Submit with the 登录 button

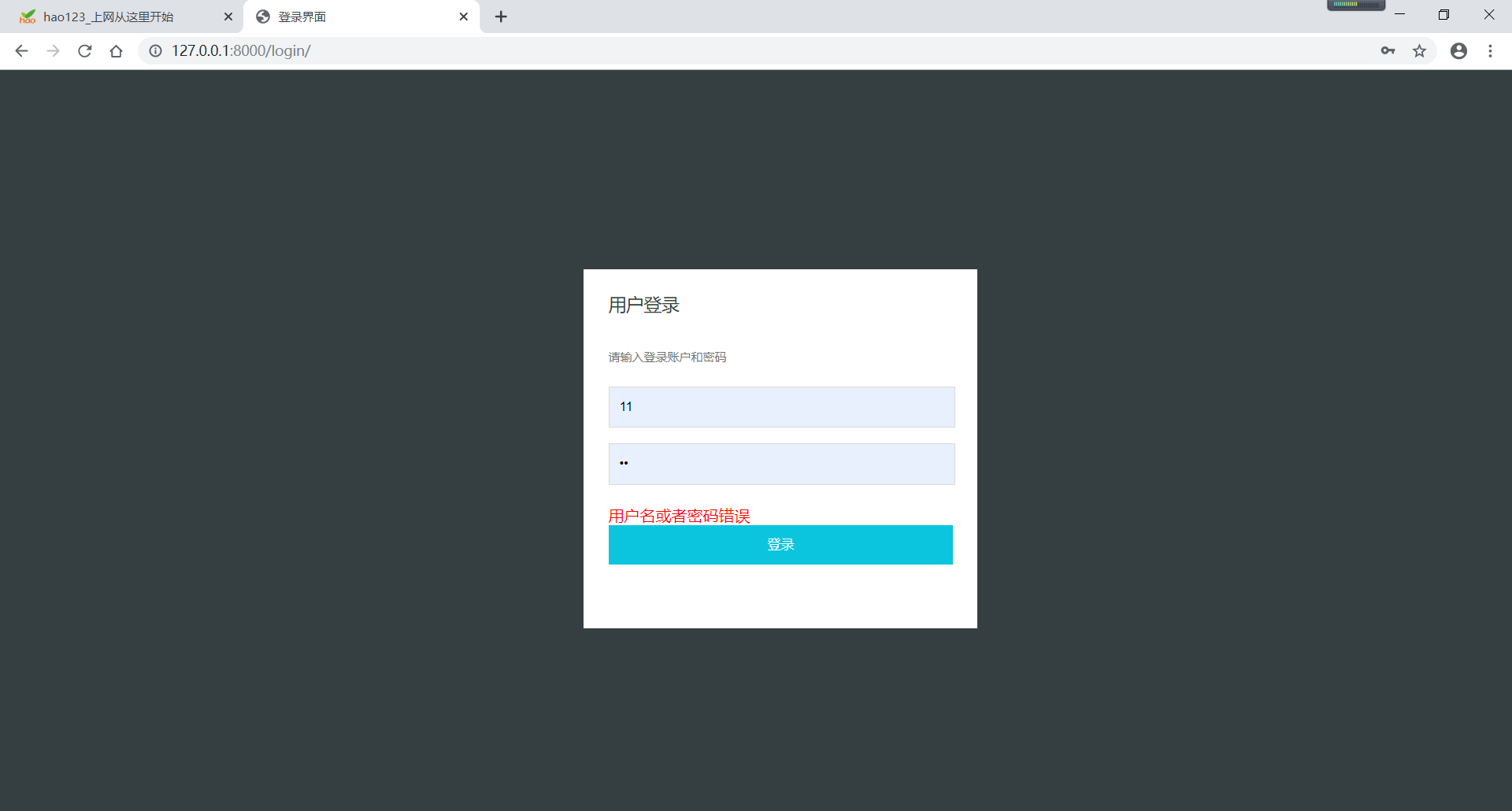pos(780,545)
